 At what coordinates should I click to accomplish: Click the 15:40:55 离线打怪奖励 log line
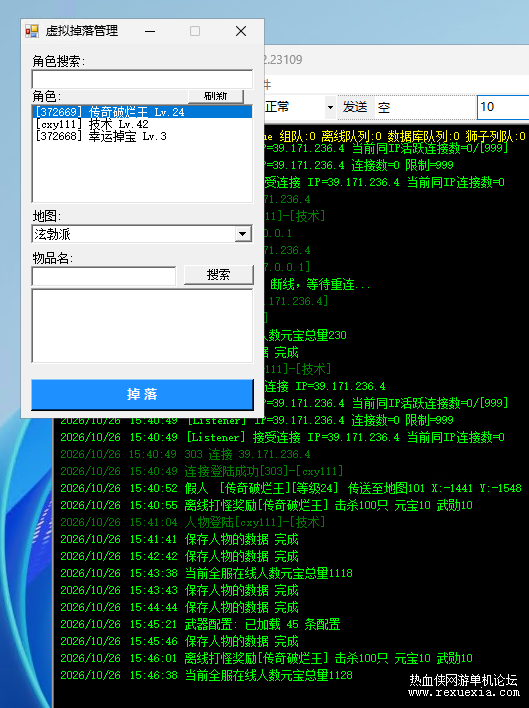click(266, 505)
